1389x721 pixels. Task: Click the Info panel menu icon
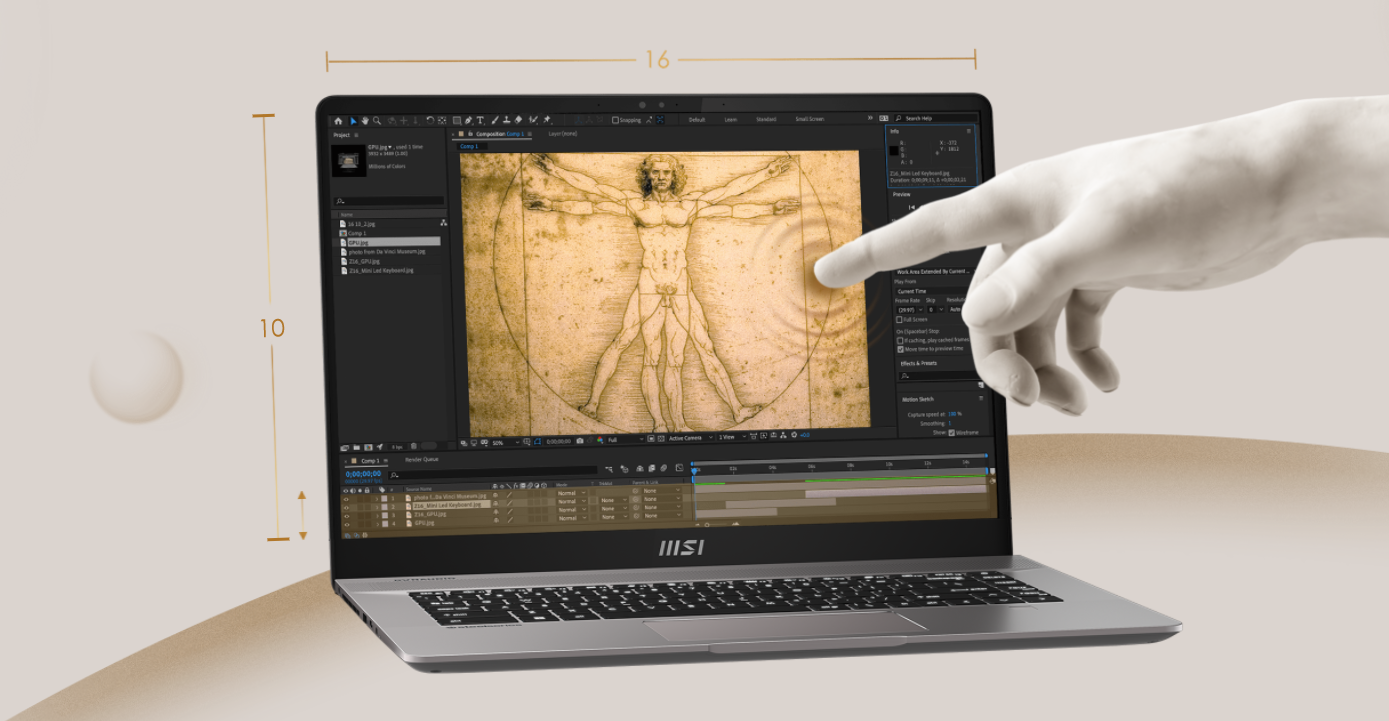(968, 131)
